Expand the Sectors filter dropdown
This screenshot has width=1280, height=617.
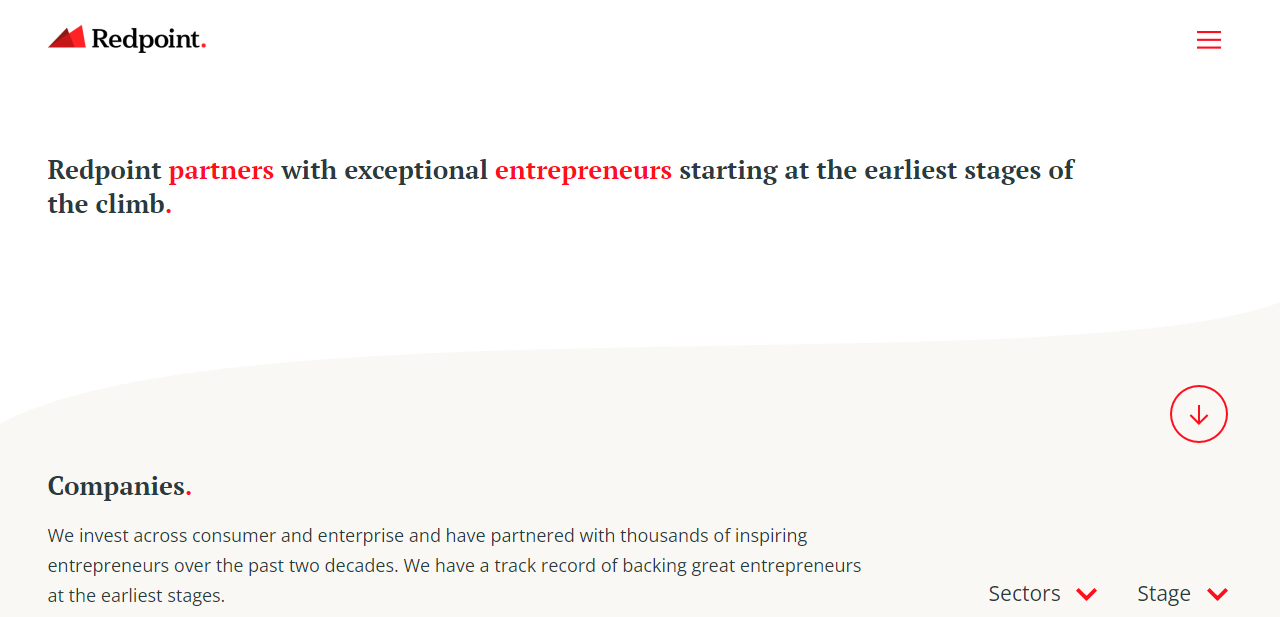(x=1025, y=594)
